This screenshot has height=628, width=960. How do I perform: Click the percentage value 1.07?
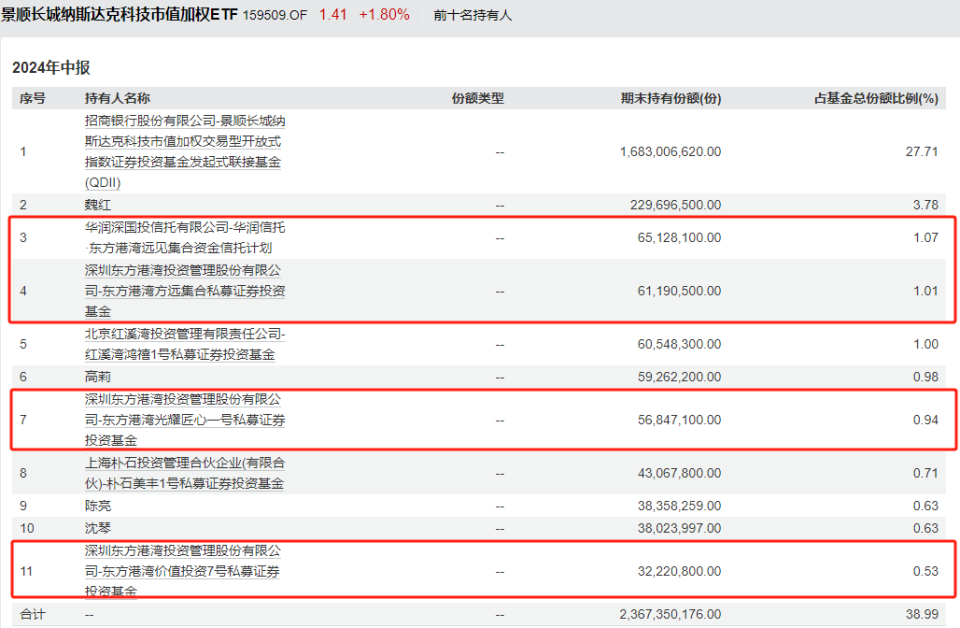(926, 237)
